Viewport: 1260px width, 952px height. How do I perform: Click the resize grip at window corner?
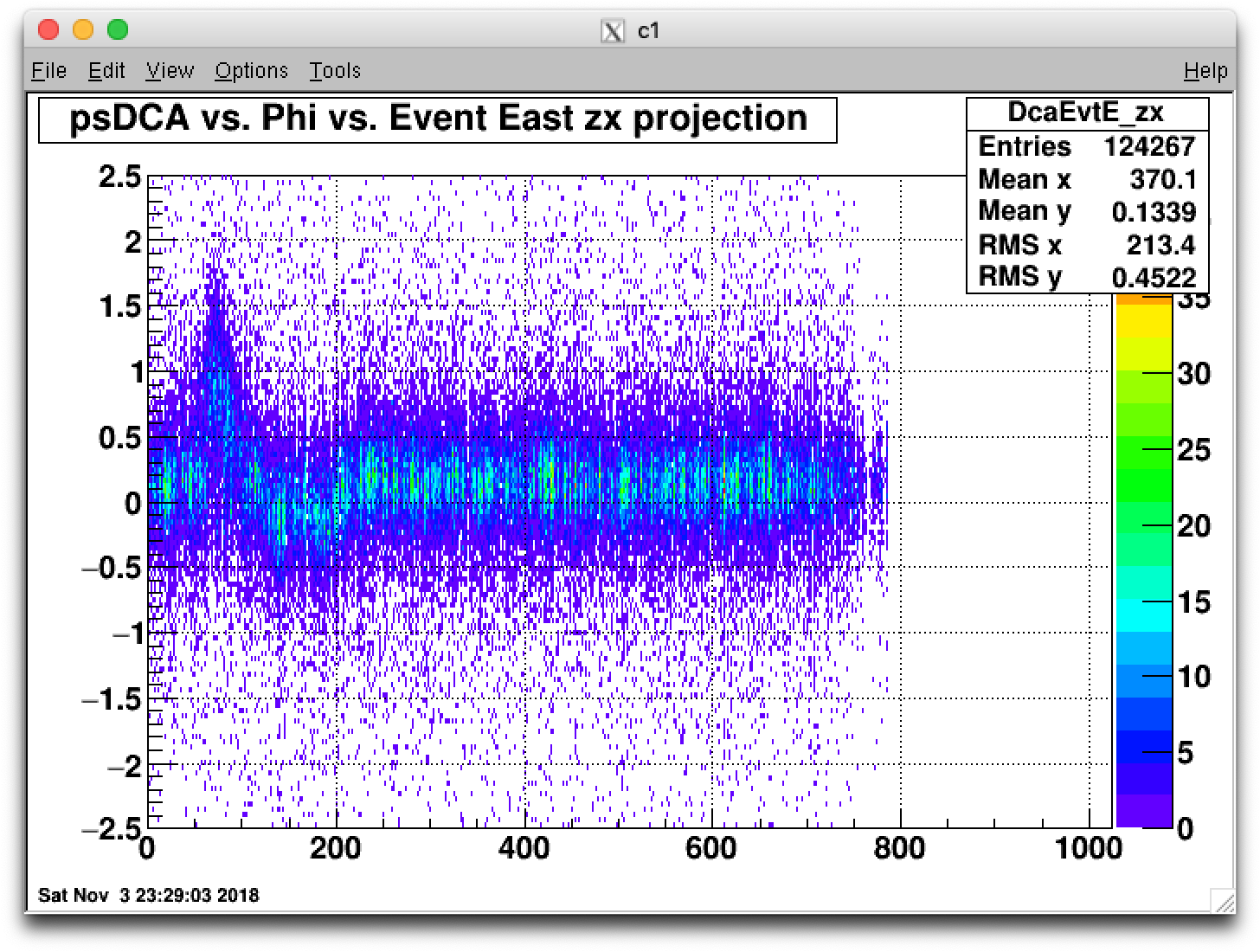[x=1225, y=901]
